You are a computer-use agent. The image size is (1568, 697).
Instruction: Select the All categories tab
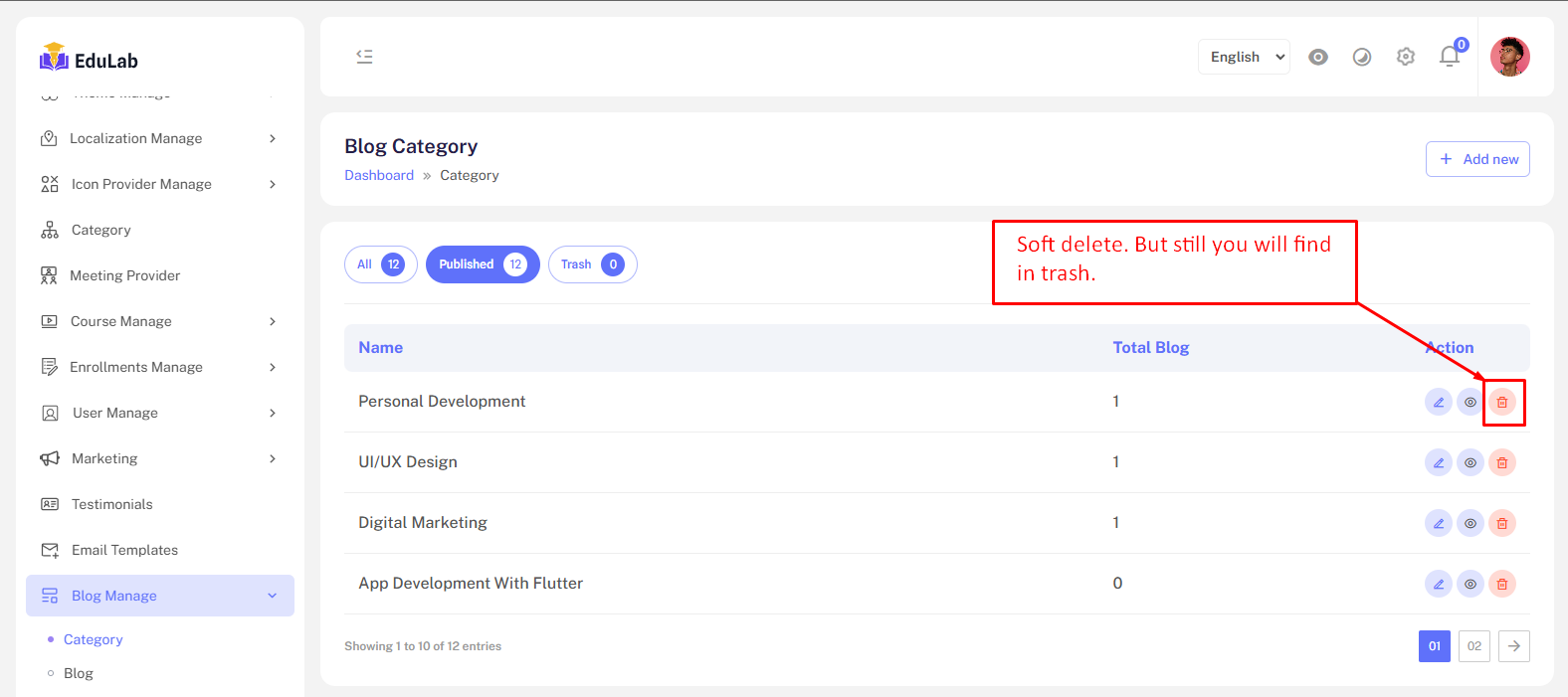click(380, 264)
